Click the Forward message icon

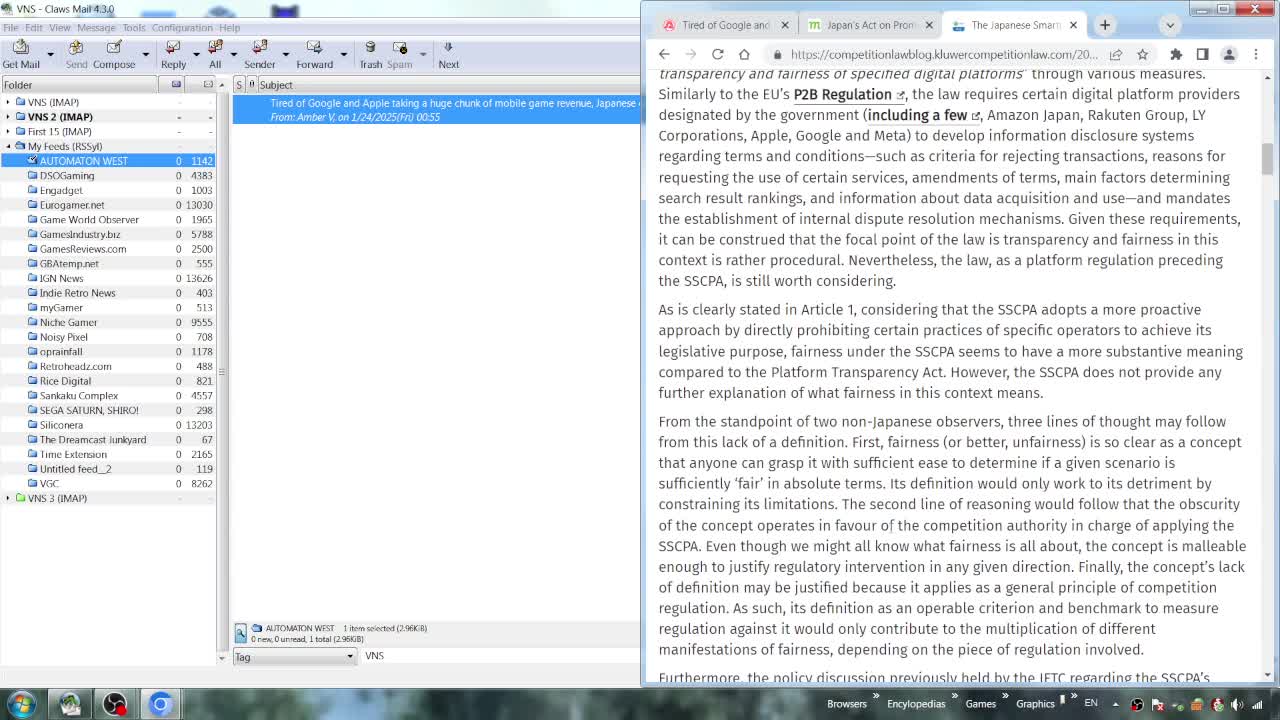[314, 48]
